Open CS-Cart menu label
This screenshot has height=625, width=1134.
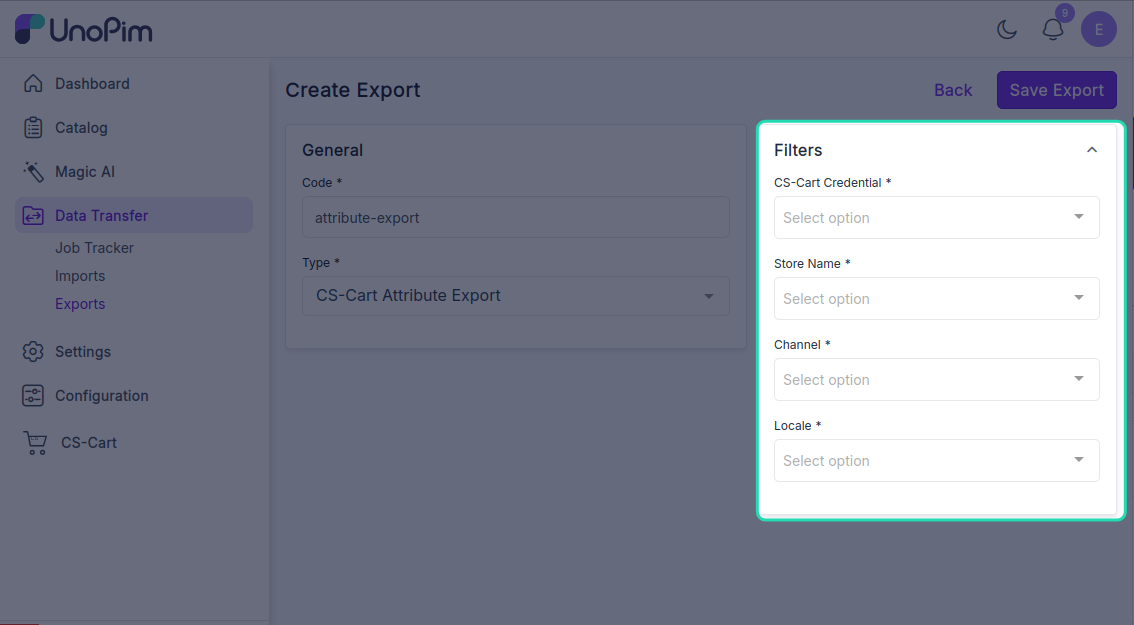click(88, 443)
